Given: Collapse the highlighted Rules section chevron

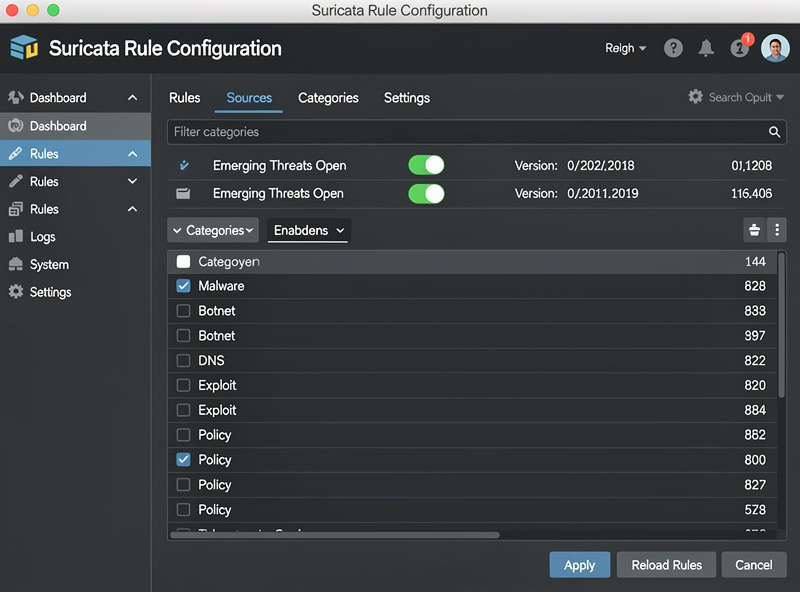Looking at the screenshot, I should (x=133, y=154).
